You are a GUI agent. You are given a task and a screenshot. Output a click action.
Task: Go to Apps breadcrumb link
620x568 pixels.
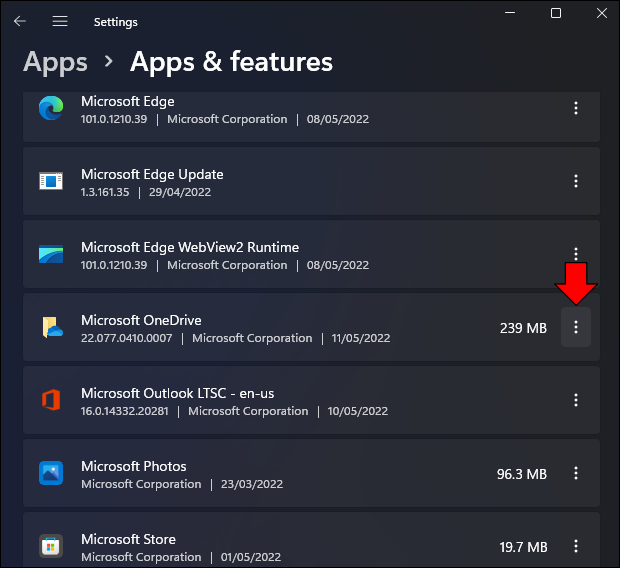click(x=55, y=62)
